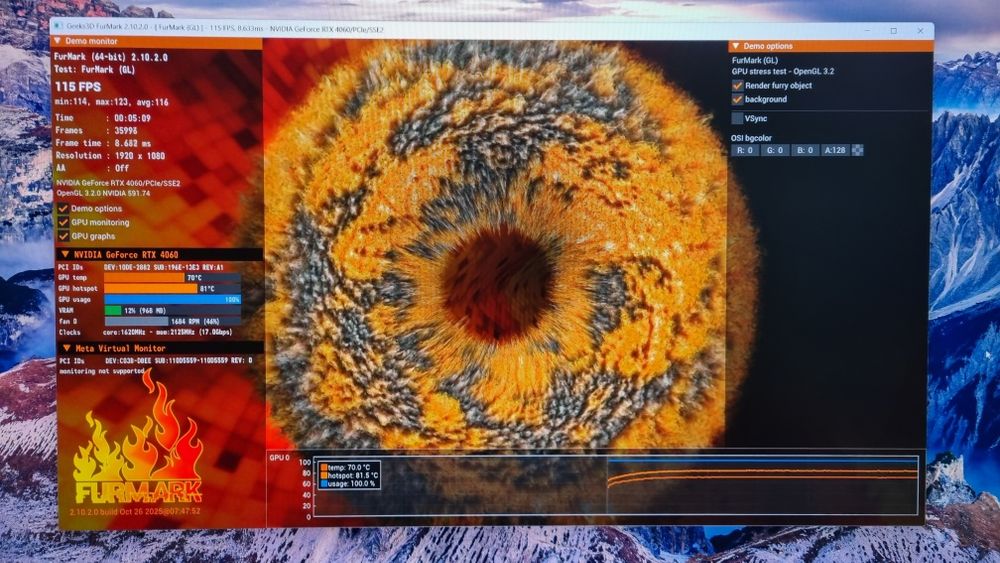Uncheck the GPU monitoring checkbox
Screen dimensions: 1000x563
point(63,223)
